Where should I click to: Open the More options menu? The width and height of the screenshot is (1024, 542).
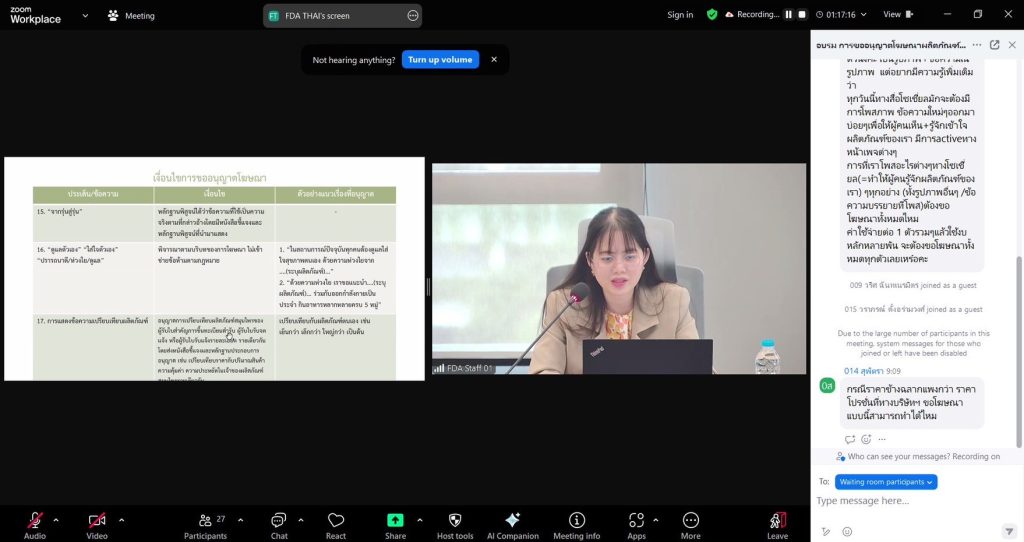tap(690, 523)
